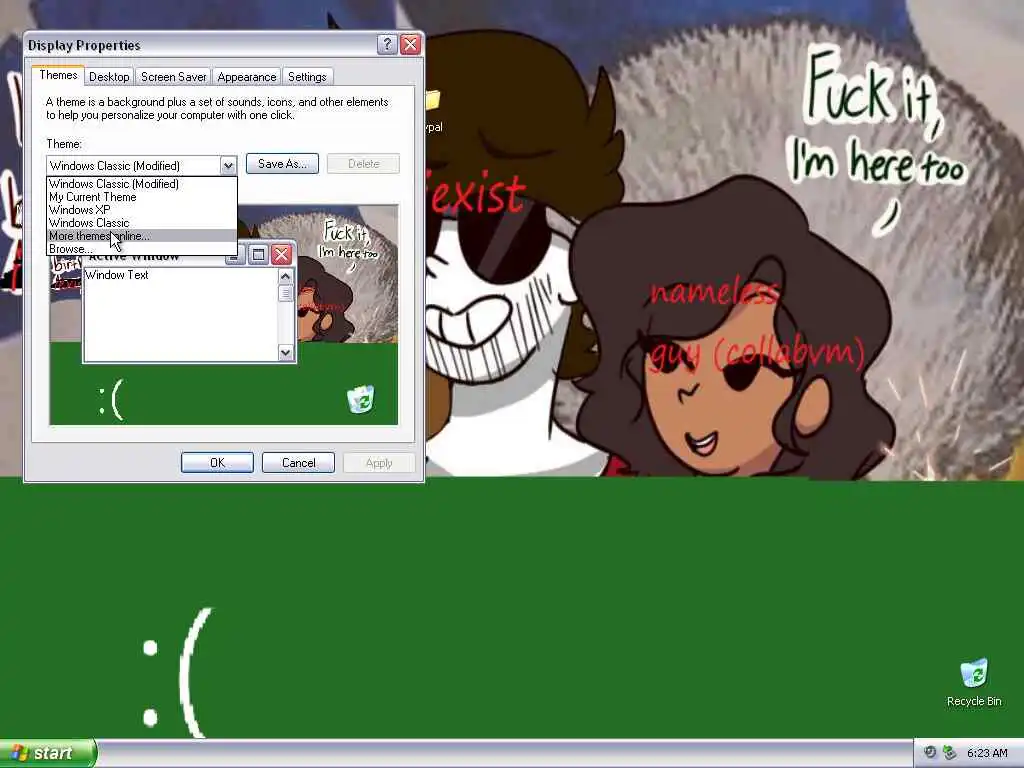Click the Window Text sample area
Viewport: 1024px width, 768px height.
point(181,315)
